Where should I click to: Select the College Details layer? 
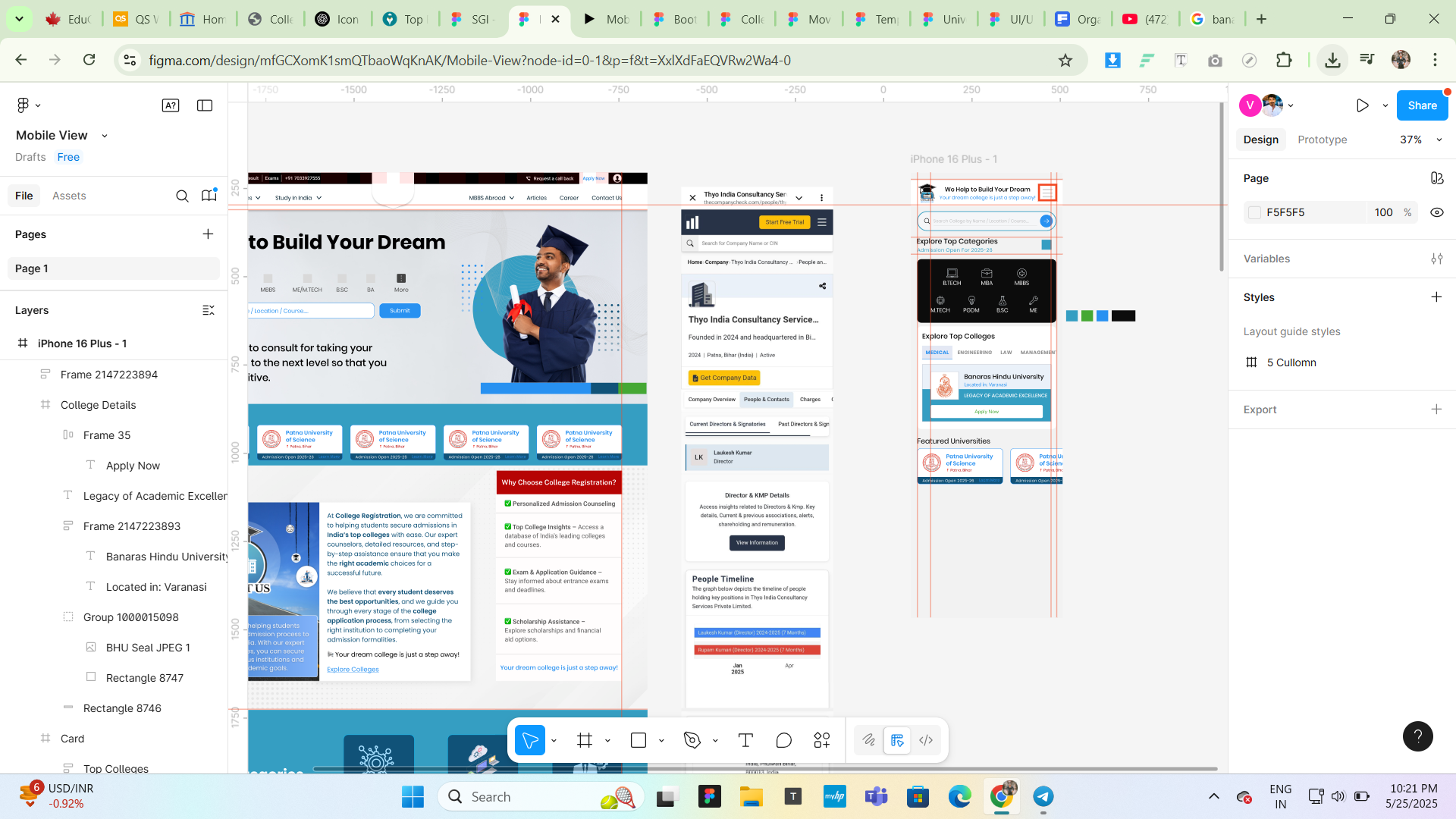point(99,405)
